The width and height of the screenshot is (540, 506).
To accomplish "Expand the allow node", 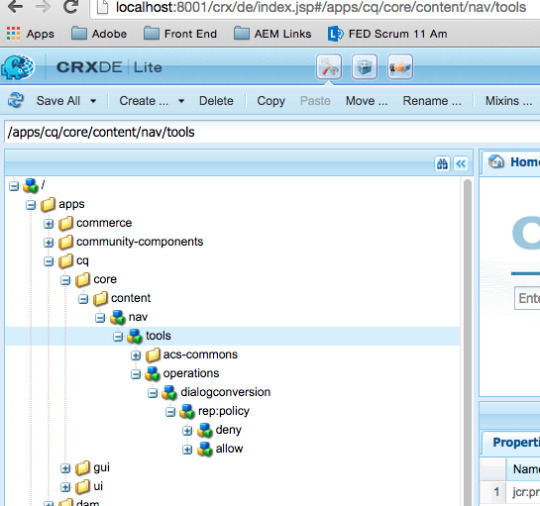I will (187, 450).
